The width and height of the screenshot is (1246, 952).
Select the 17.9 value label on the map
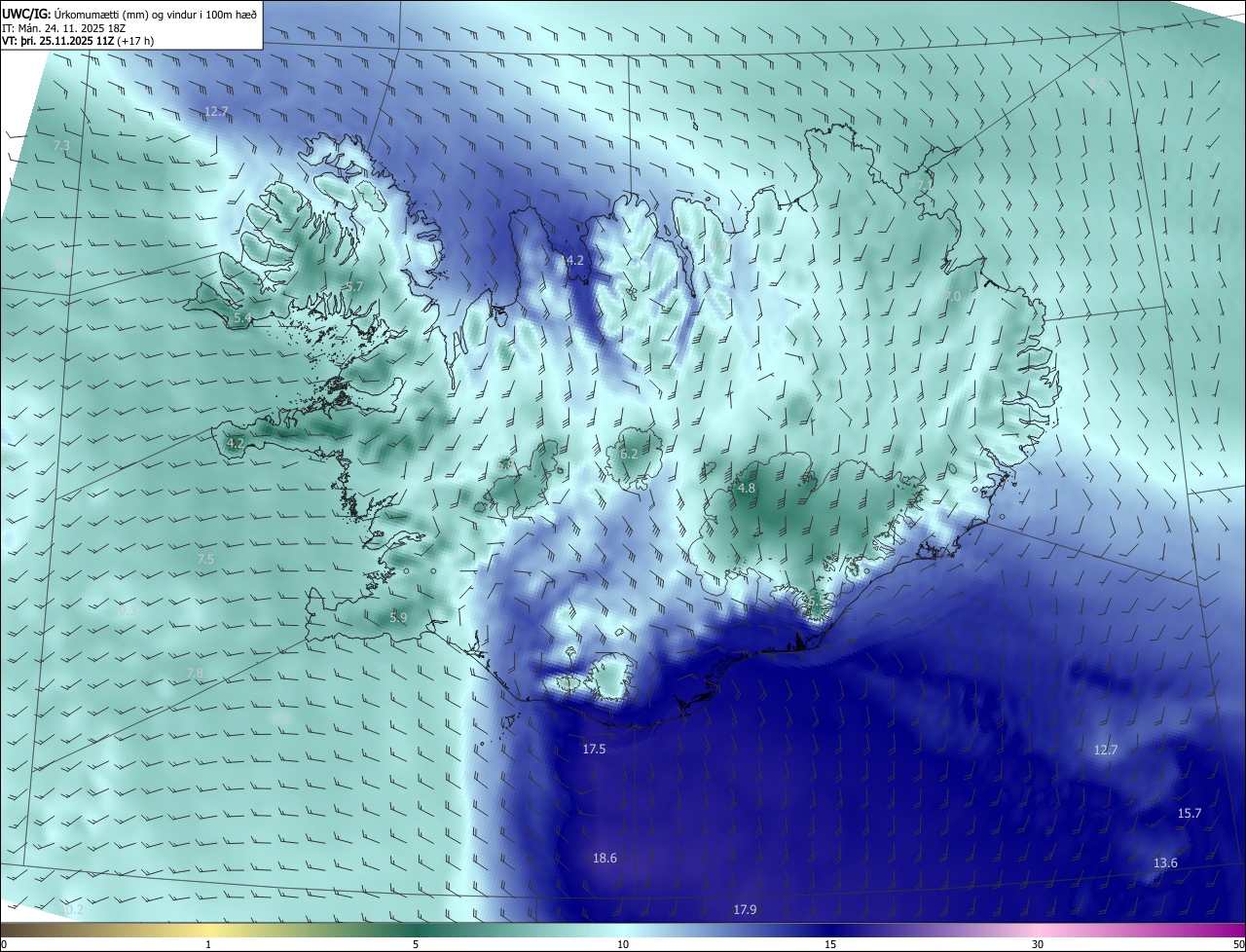745,909
